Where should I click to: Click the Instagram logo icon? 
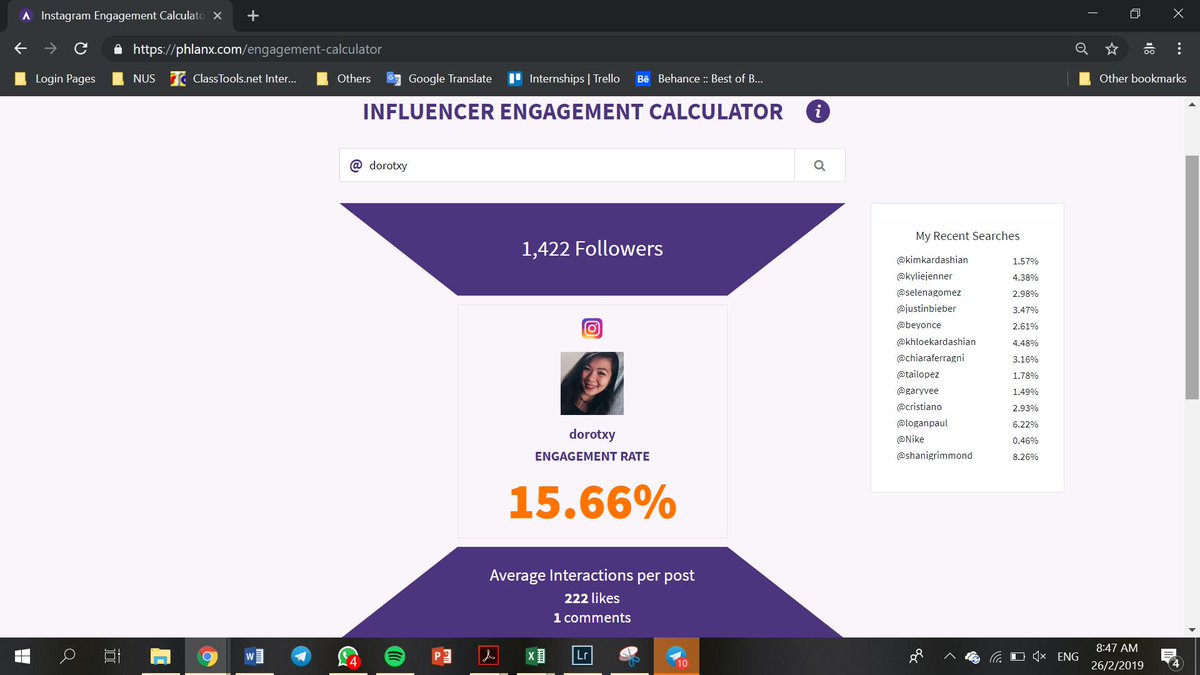[x=592, y=328]
